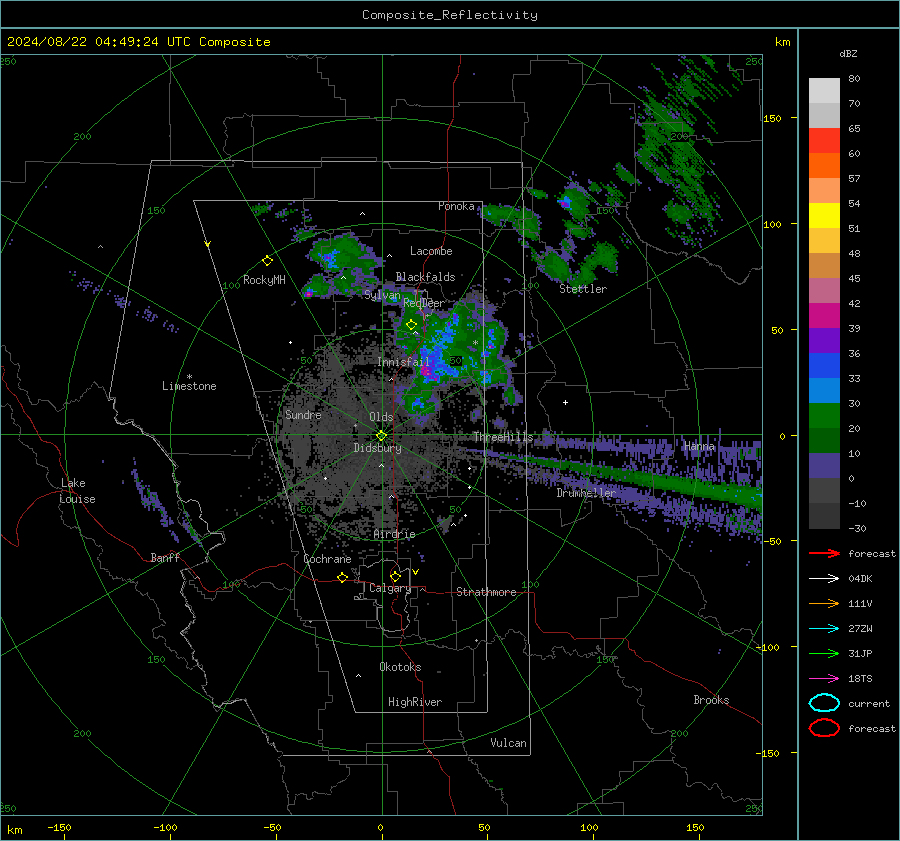Viewport: 900px width, 841px height.
Task: Click the HighRiver town label
Action: point(415,702)
